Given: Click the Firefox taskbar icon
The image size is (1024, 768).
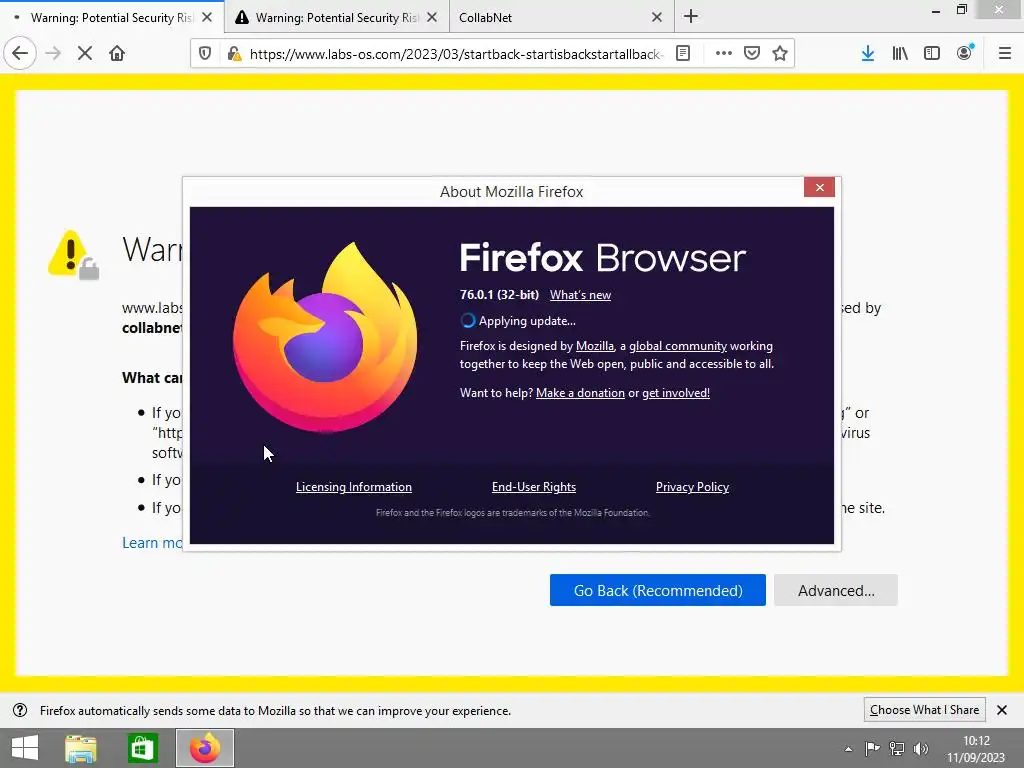Looking at the screenshot, I should coord(205,748).
